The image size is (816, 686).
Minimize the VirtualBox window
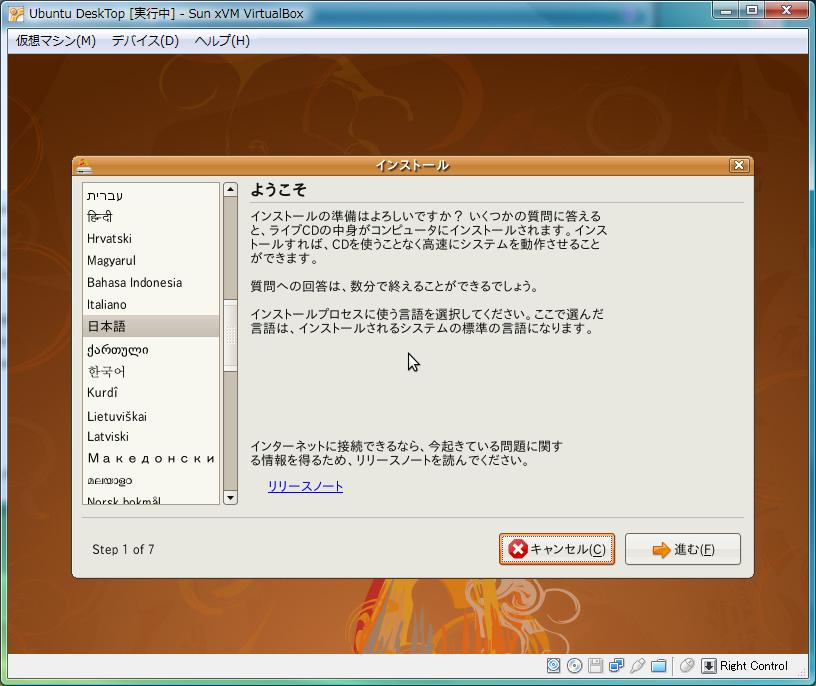tap(726, 10)
